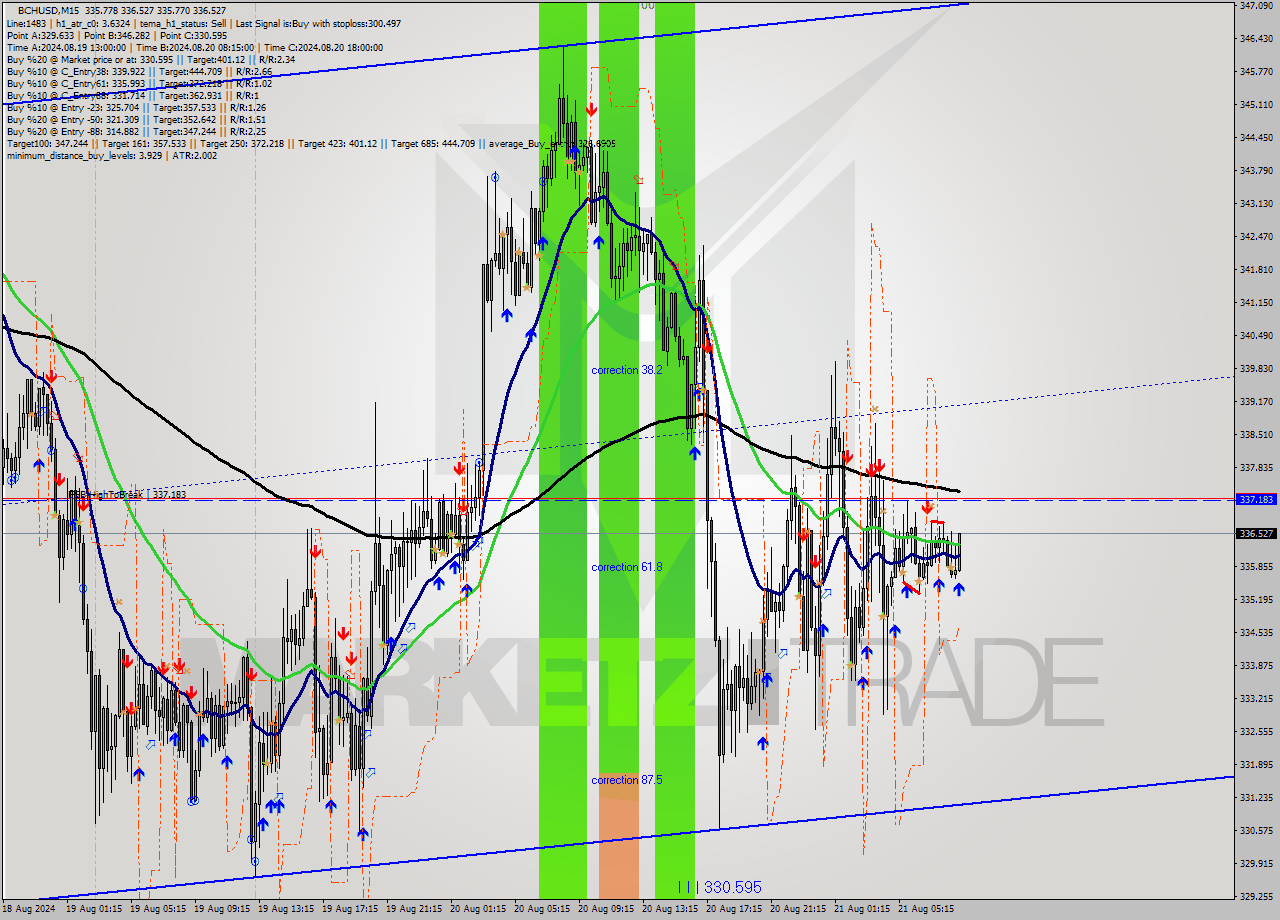
Task: Click the 'correction 87.5' label
Action: point(627,780)
